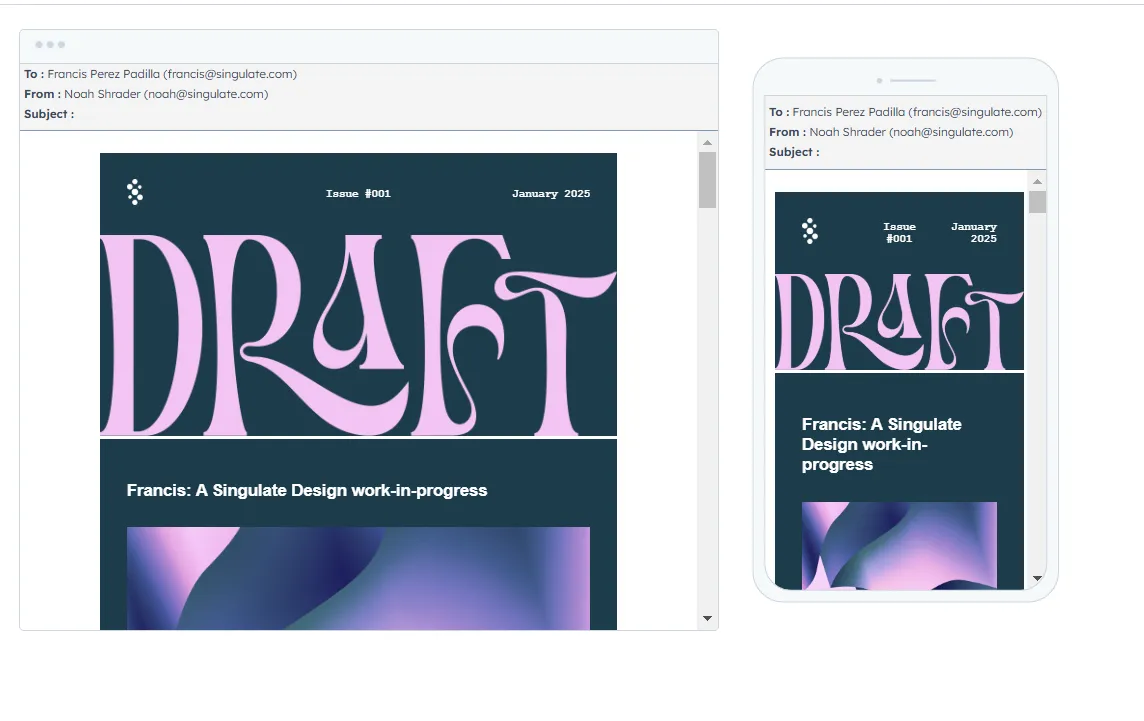Viewport: 1144px width, 721px height.
Task: Click the desktop preview scrollbar up arrow
Action: coord(707,142)
